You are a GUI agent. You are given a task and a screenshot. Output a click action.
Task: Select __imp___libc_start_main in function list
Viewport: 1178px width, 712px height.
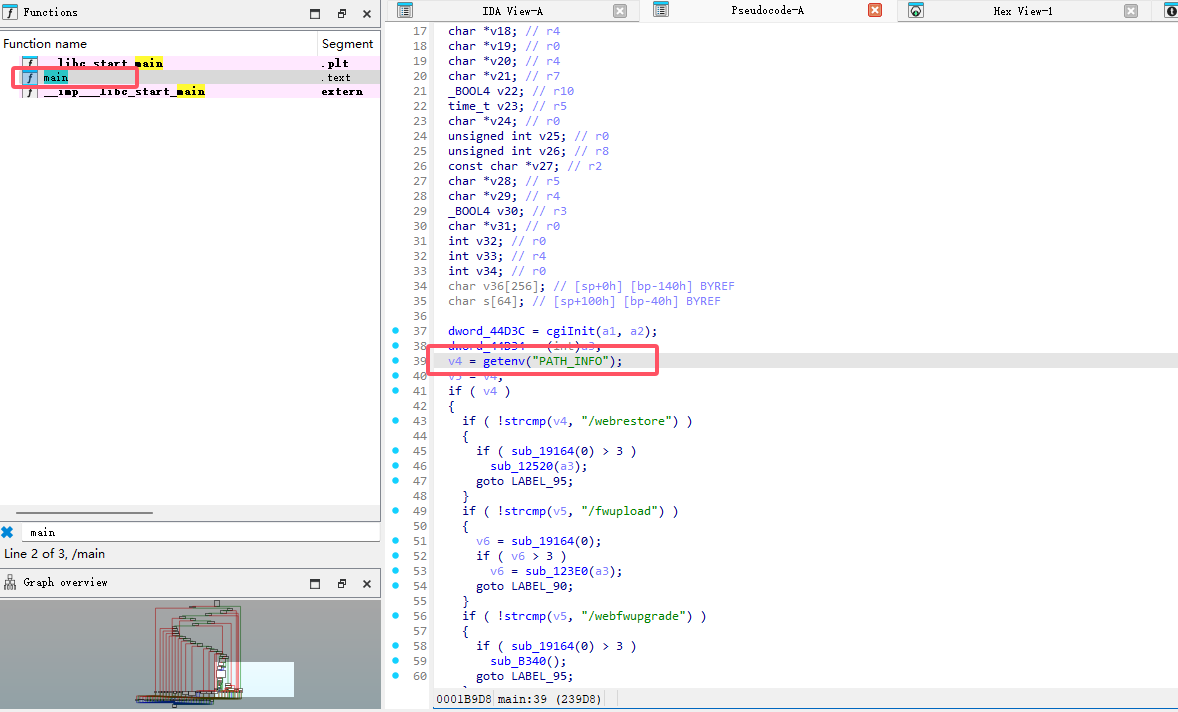click(124, 91)
